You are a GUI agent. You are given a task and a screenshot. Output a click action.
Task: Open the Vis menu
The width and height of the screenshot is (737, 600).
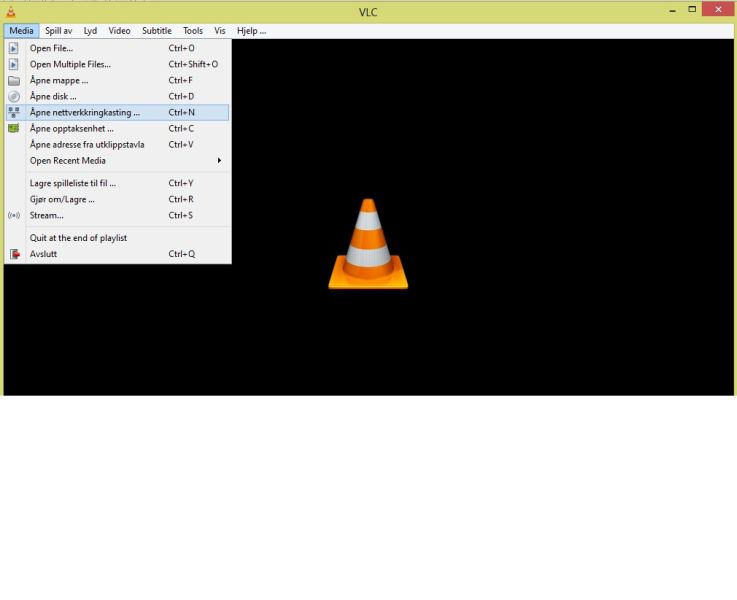click(220, 31)
